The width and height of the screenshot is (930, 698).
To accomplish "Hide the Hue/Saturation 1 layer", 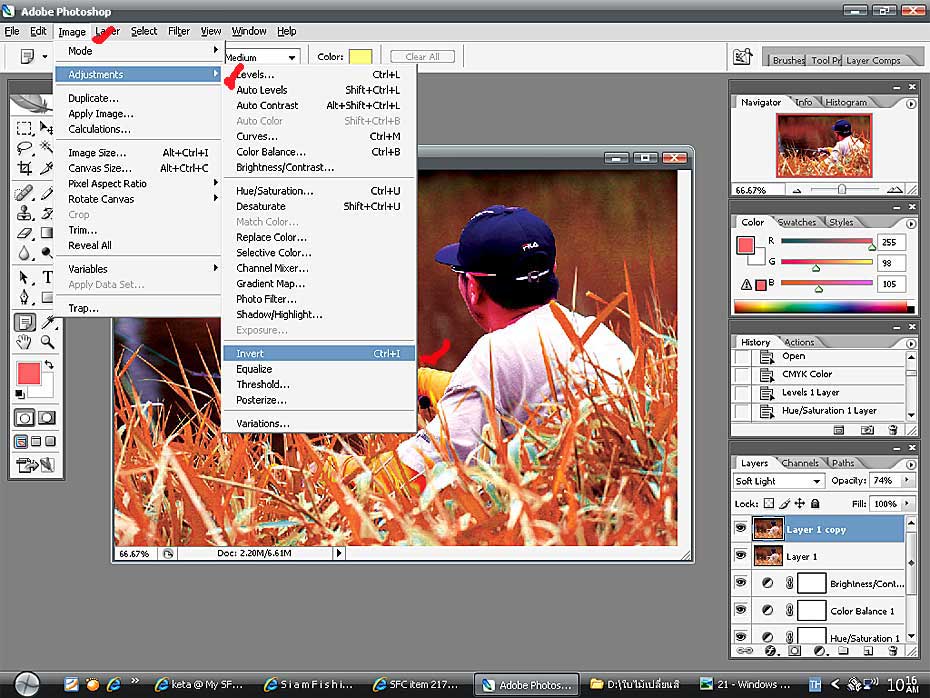I will [740, 636].
